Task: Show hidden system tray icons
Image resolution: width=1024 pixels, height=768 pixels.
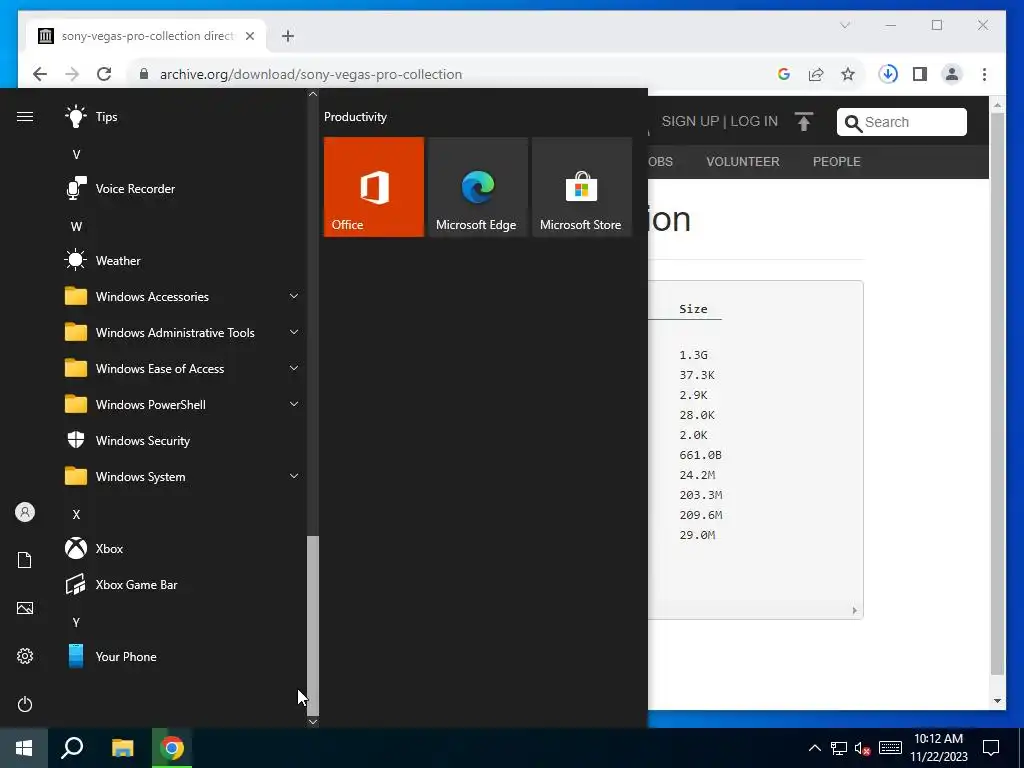Action: pos(814,748)
